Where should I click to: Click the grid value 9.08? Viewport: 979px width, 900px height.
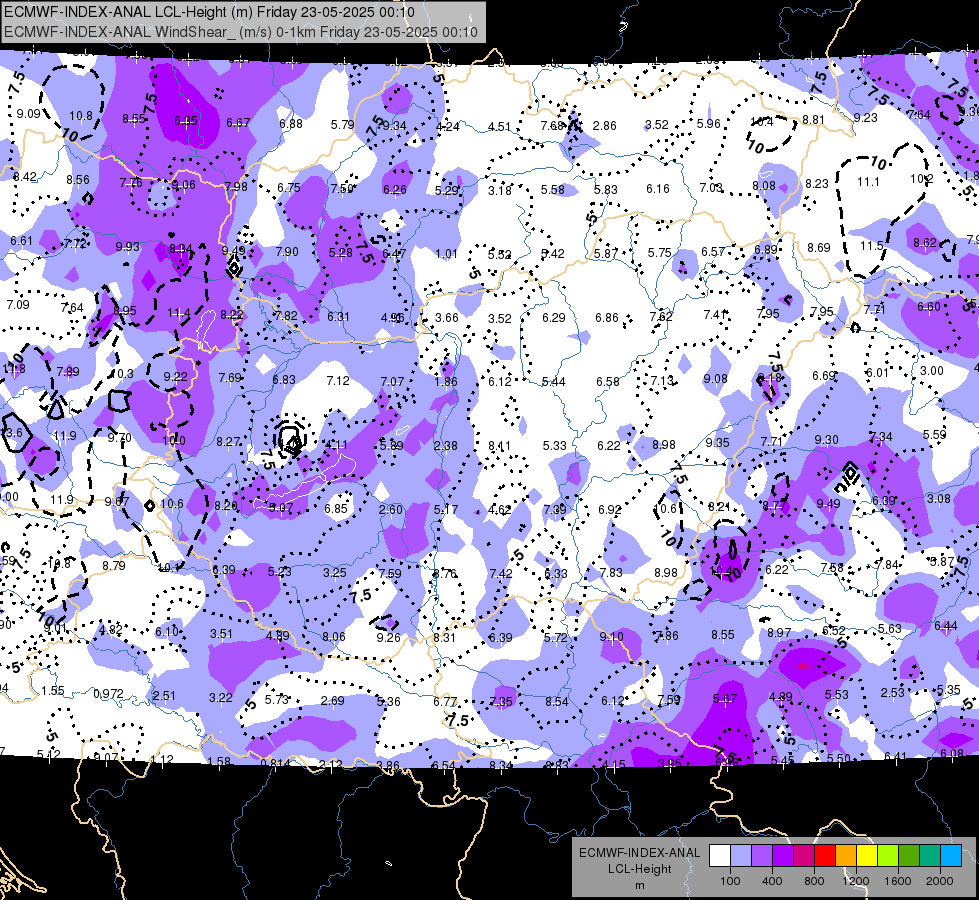(x=716, y=378)
